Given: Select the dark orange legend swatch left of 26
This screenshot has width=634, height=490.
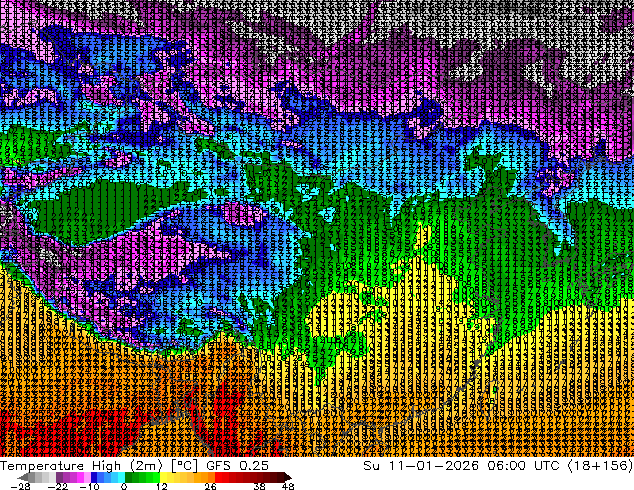Looking at the screenshot, I should tap(211, 477).
